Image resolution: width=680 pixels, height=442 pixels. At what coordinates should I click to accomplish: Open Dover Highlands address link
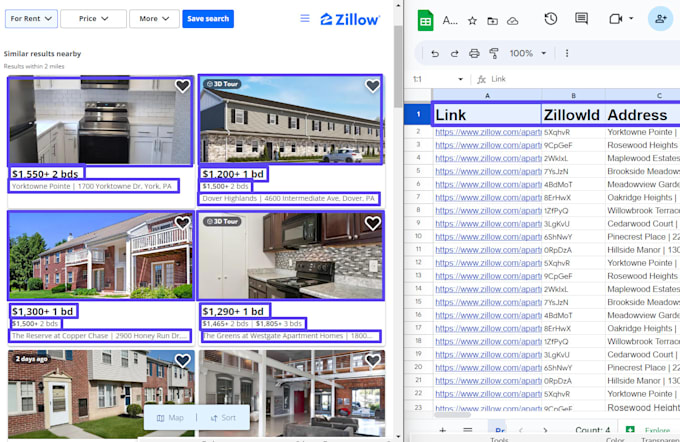coord(289,199)
